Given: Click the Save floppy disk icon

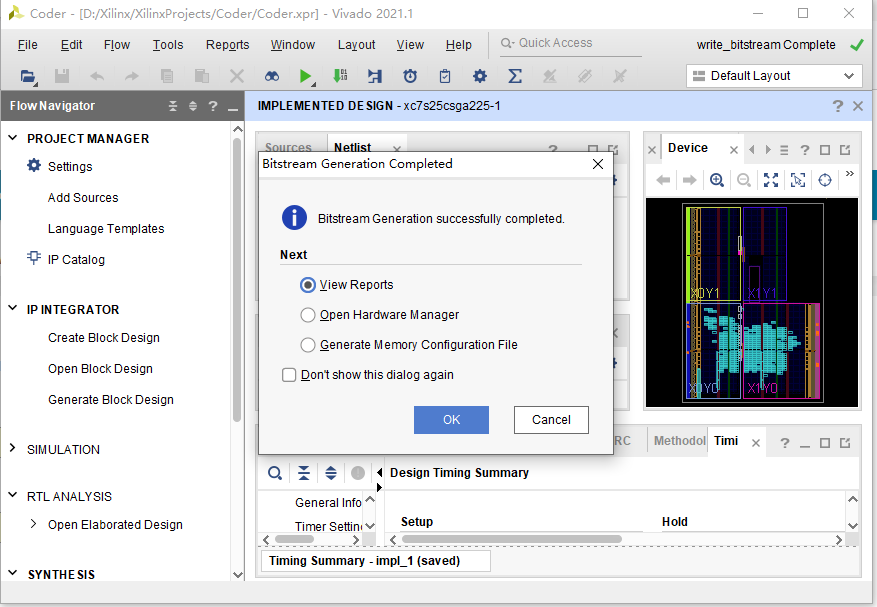Looking at the screenshot, I should [x=62, y=76].
